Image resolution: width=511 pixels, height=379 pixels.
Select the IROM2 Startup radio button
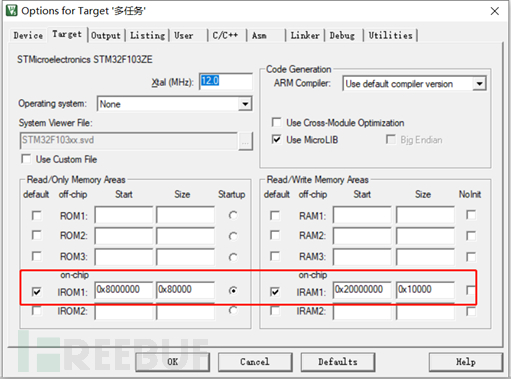pos(233,311)
